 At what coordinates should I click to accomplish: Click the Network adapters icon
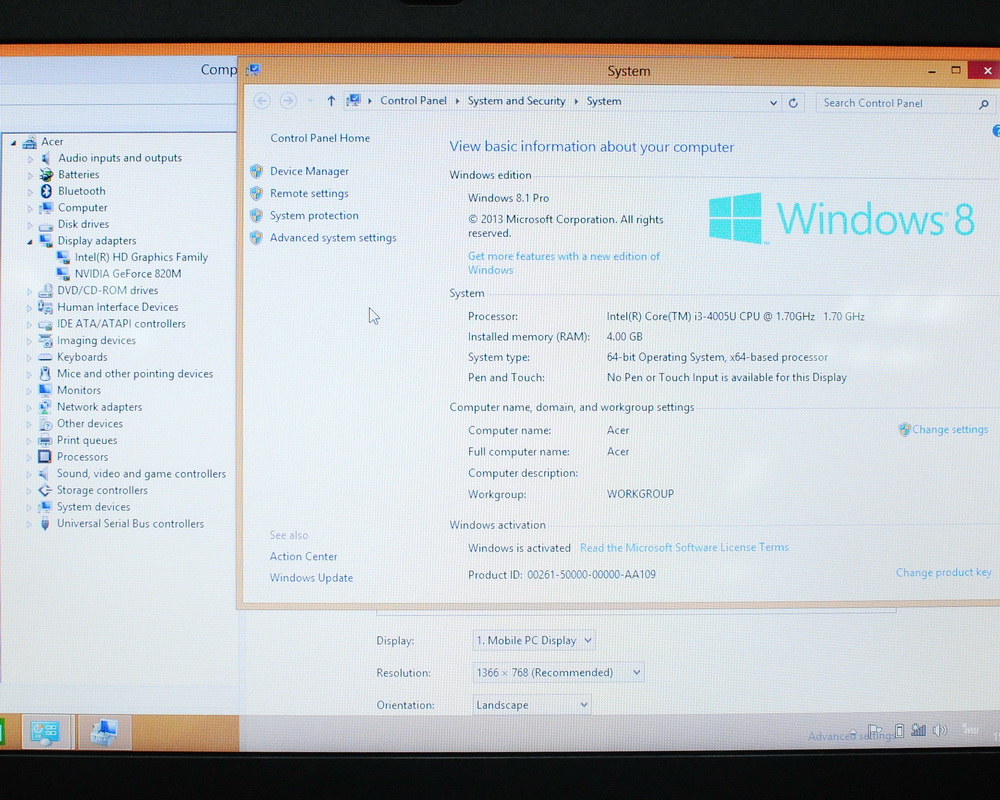[45, 407]
